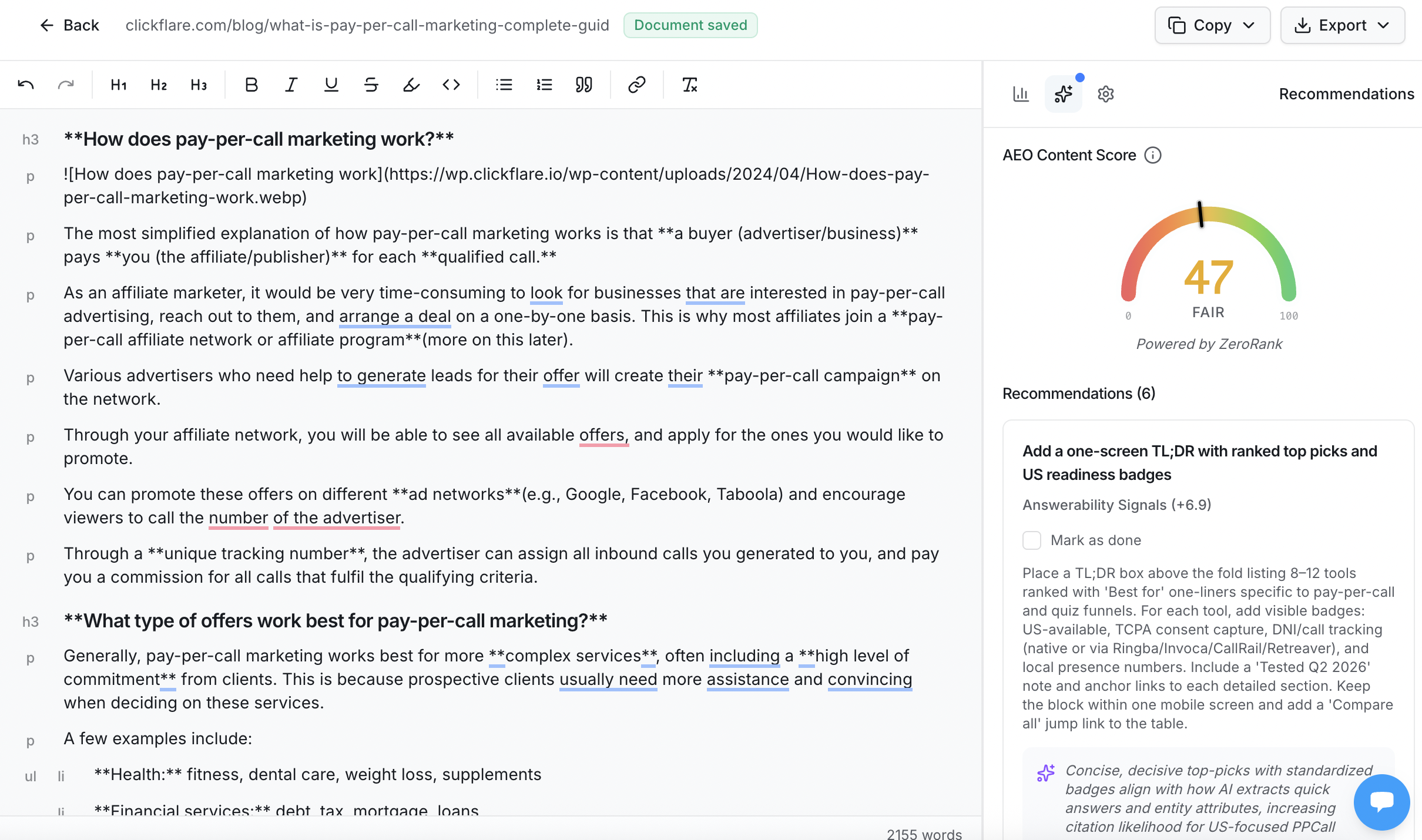Clear text formatting
Screen dimensions: 1422x840
pyautogui.click(x=689, y=85)
